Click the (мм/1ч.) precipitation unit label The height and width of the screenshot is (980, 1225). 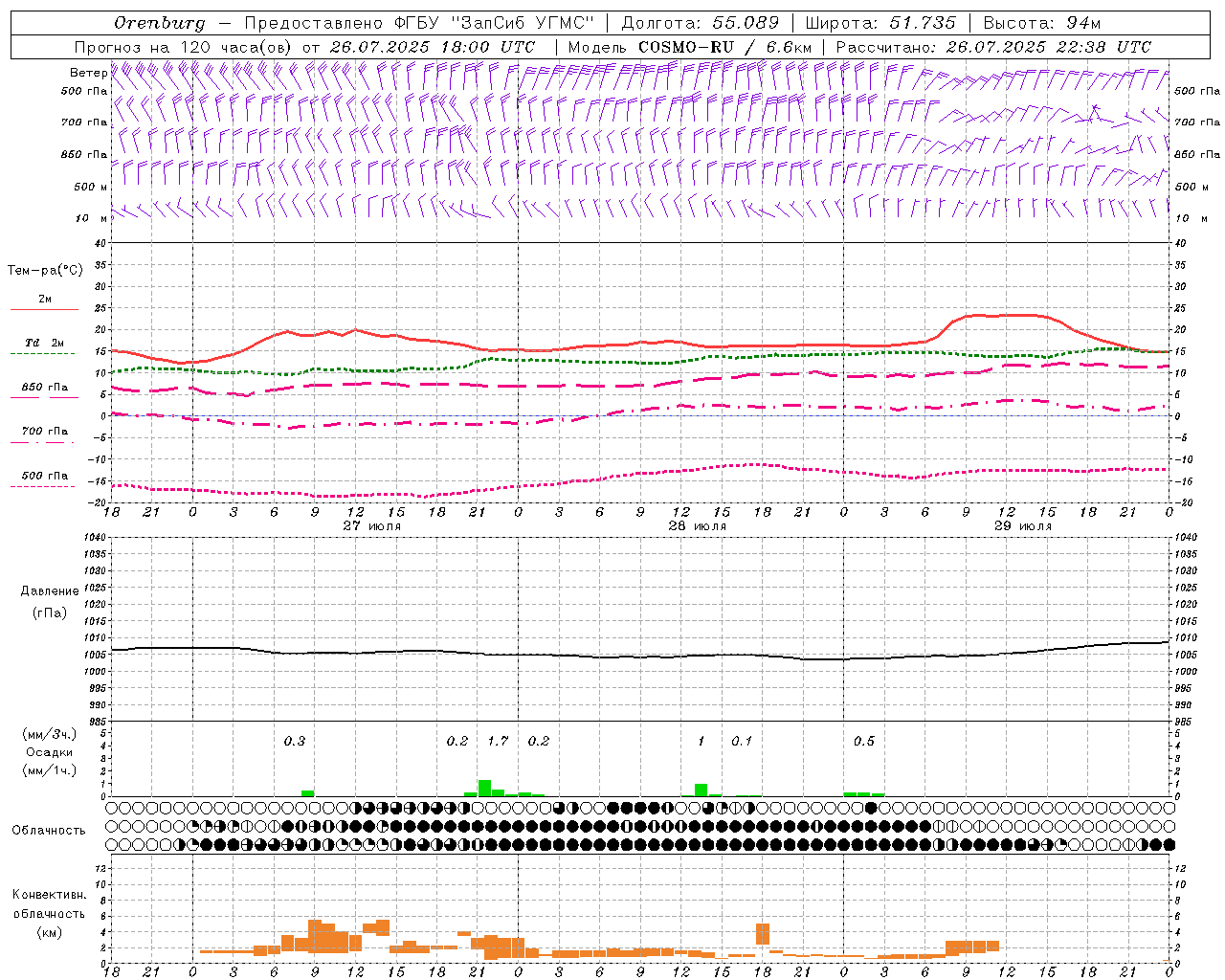click(x=50, y=770)
